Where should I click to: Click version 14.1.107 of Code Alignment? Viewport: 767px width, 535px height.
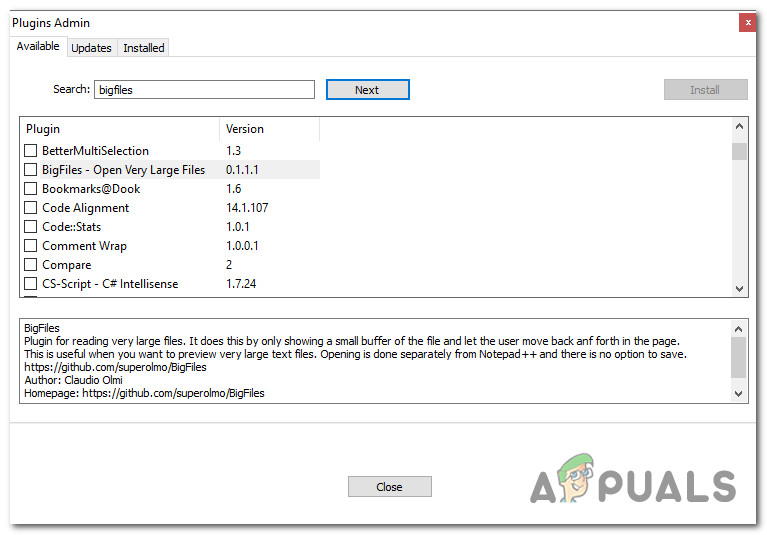click(247, 208)
